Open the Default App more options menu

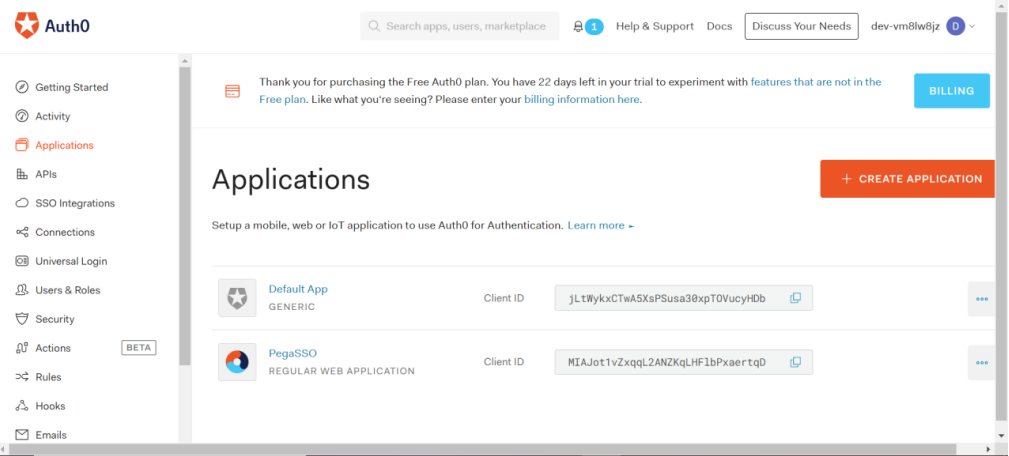tap(981, 298)
